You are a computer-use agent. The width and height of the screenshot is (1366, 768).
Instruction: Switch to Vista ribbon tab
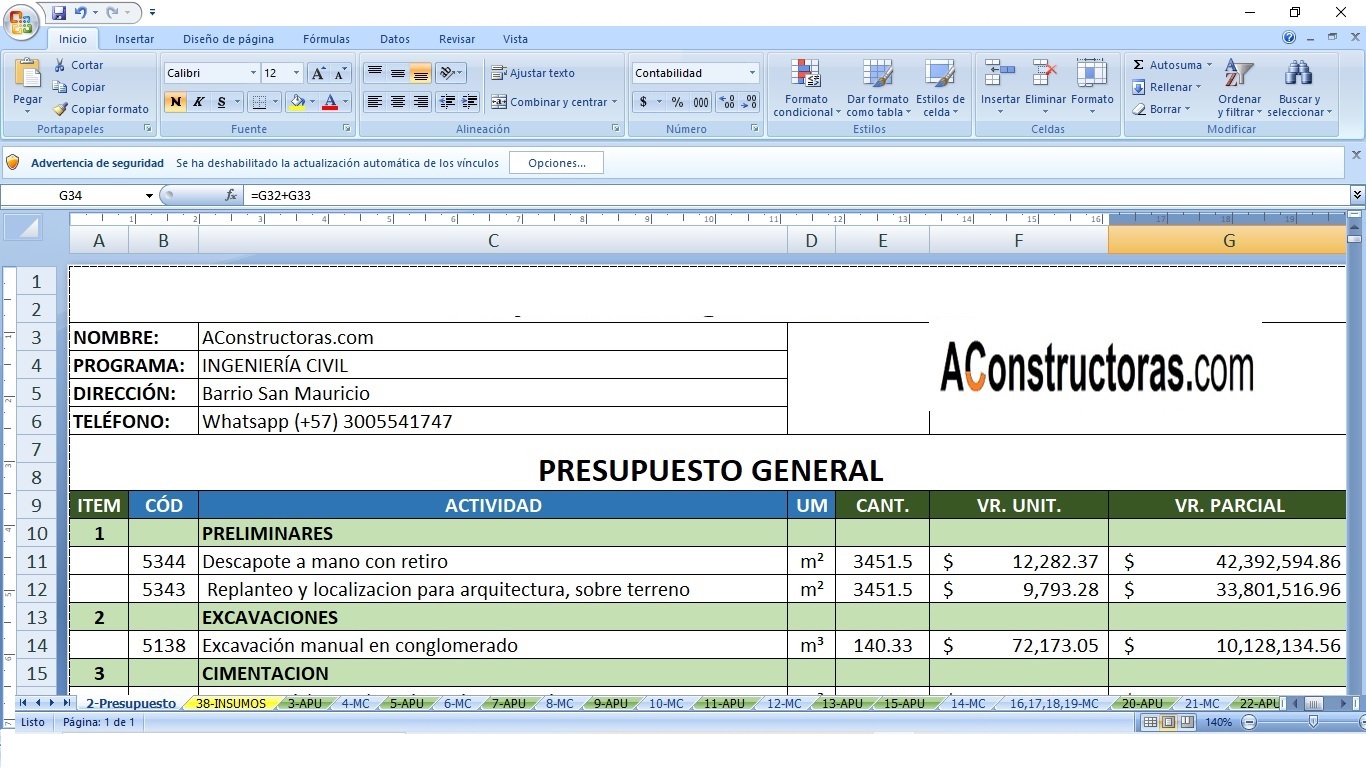tap(515, 39)
